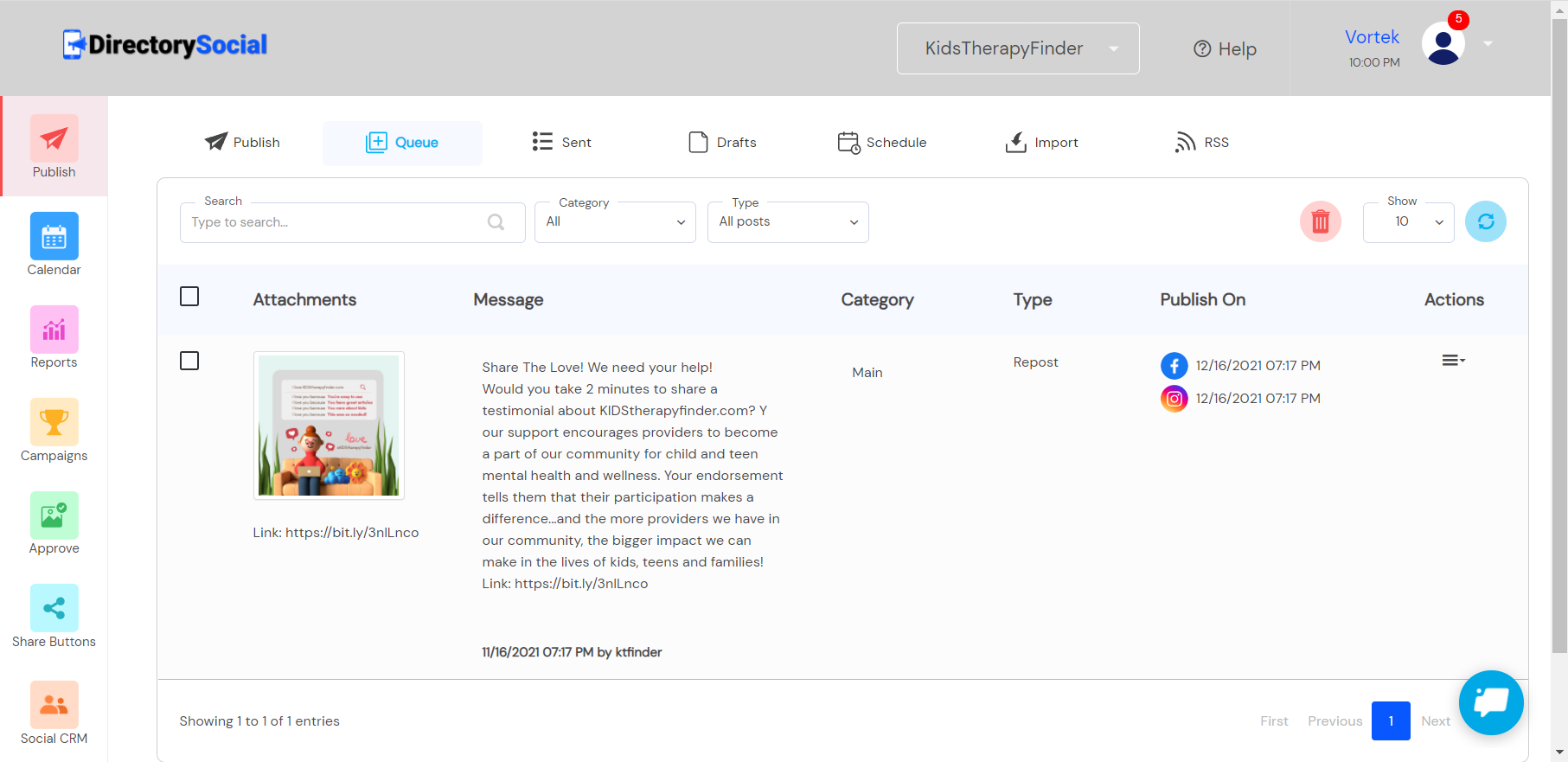Viewport: 1568px width, 762px height.
Task: Open the post actions menu
Action: pos(1453,361)
